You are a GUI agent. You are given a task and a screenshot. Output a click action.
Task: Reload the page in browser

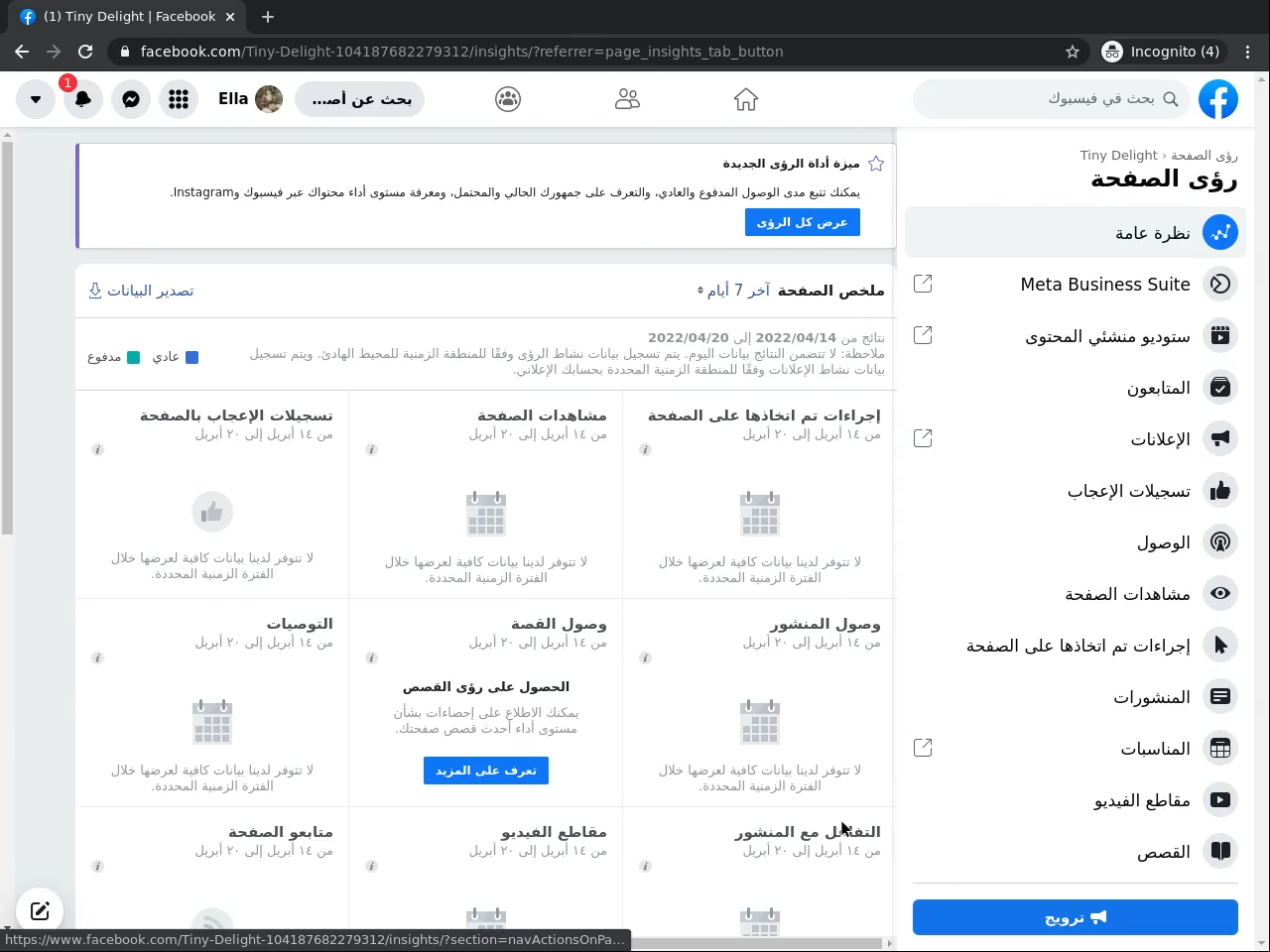click(x=85, y=52)
